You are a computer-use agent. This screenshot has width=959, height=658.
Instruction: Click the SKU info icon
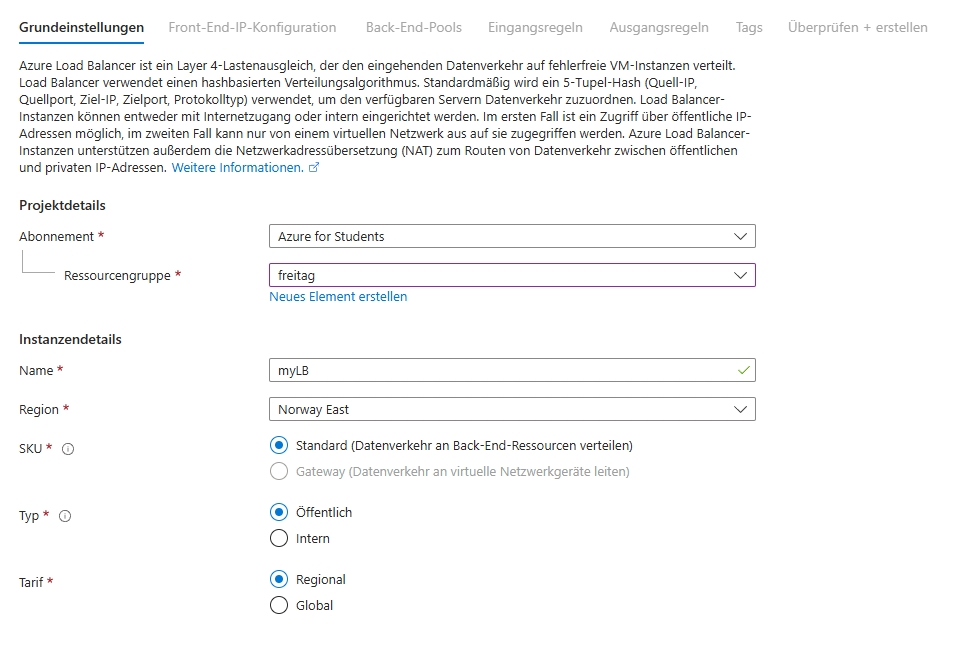coord(68,449)
